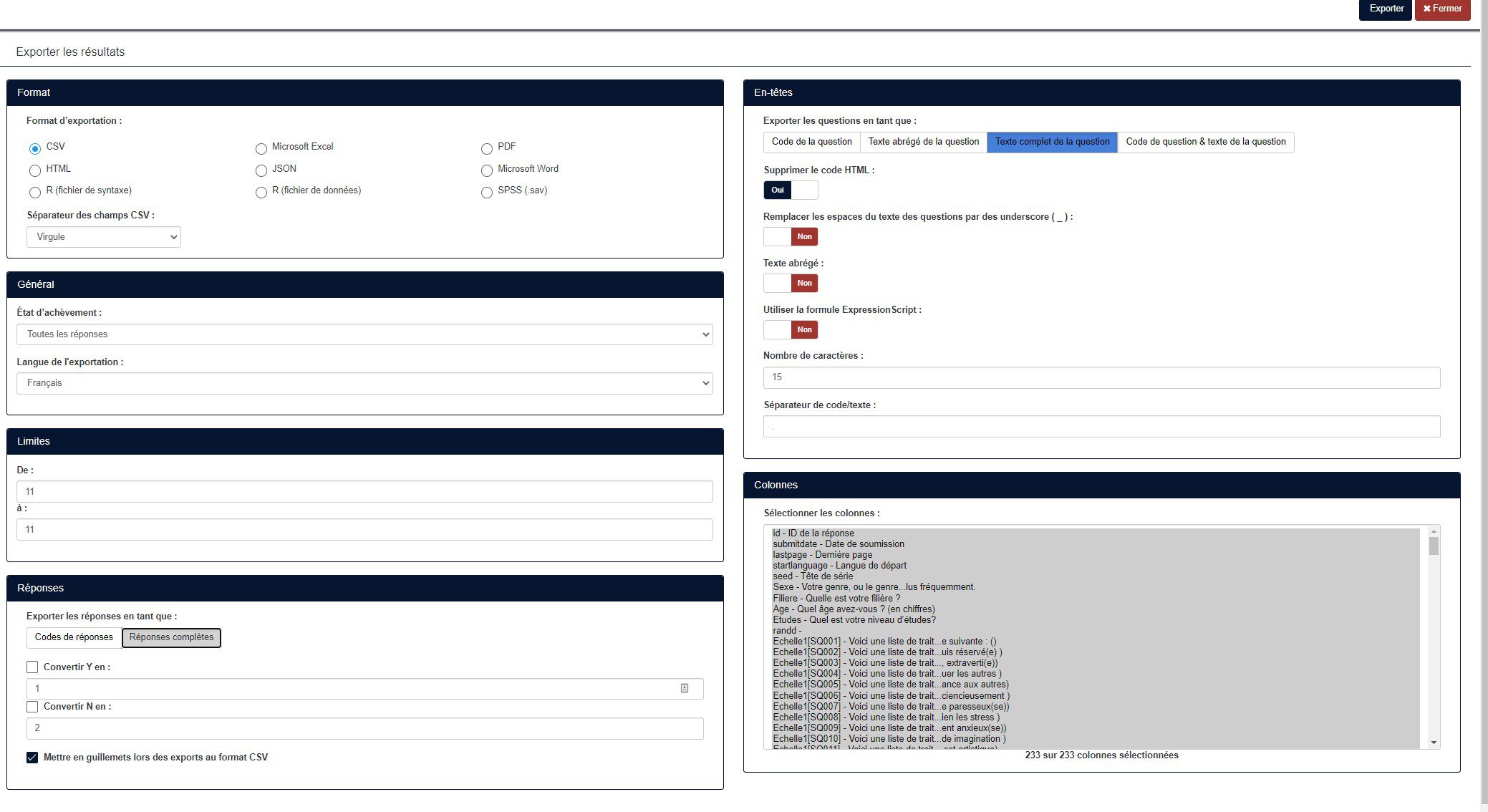Check the Convertir Y en checkbox
1488x812 pixels.
pyautogui.click(x=32, y=667)
